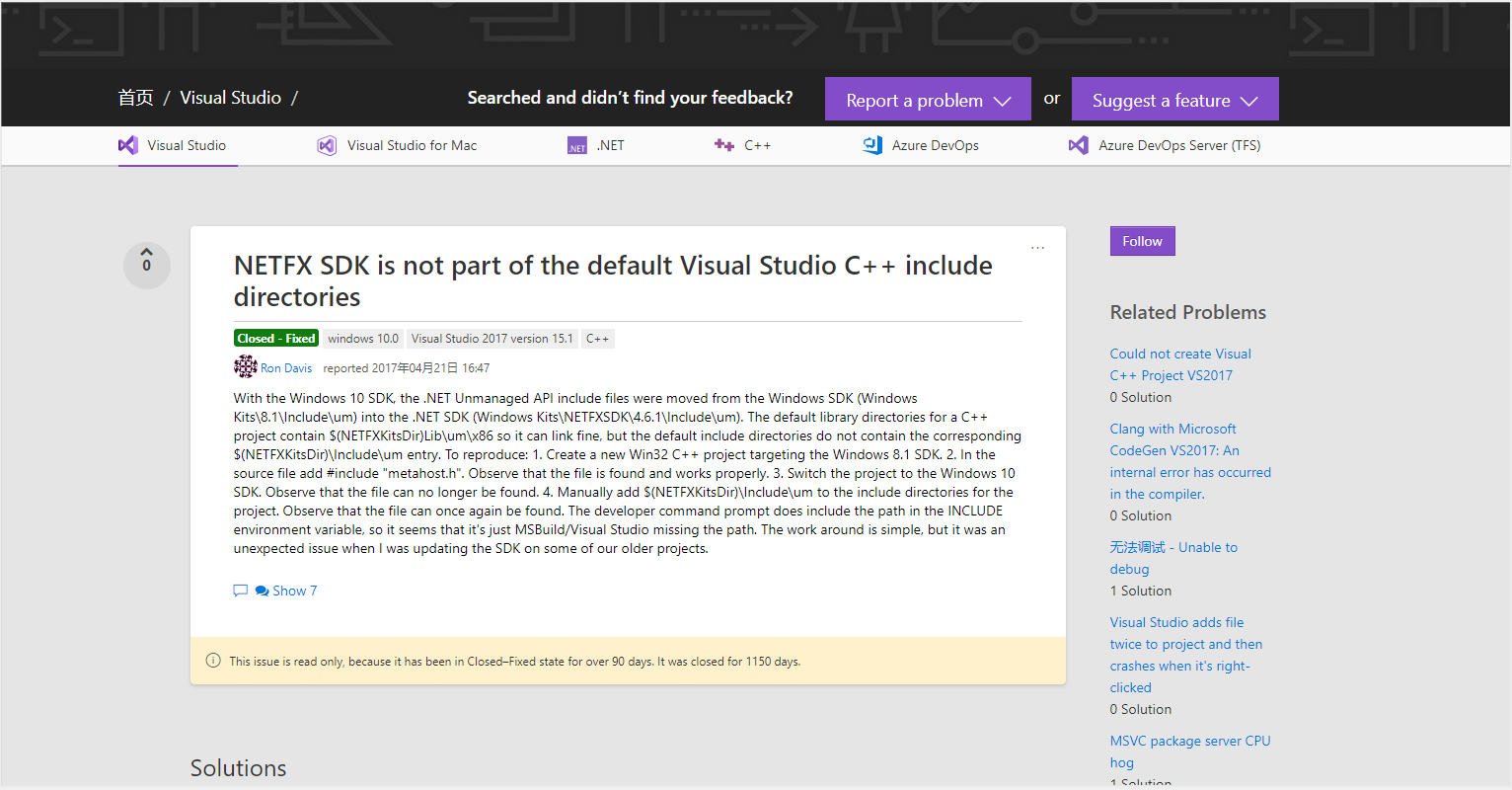Screen dimensions: 1512x790
Task: Click the windows 10.0 tag
Action: click(x=363, y=338)
